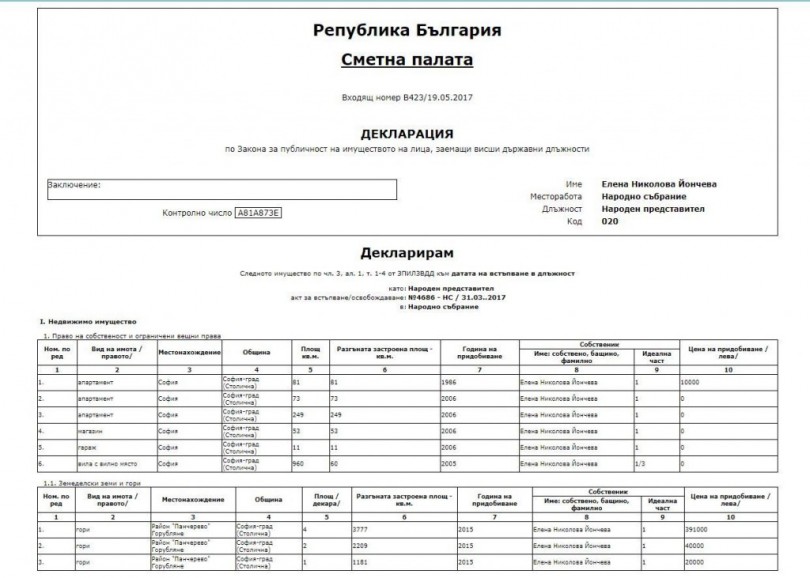Click the 'вила с вилно място' cell
Image resolution: width=810 pixels, height=578 pixels.
click(117, 464)
